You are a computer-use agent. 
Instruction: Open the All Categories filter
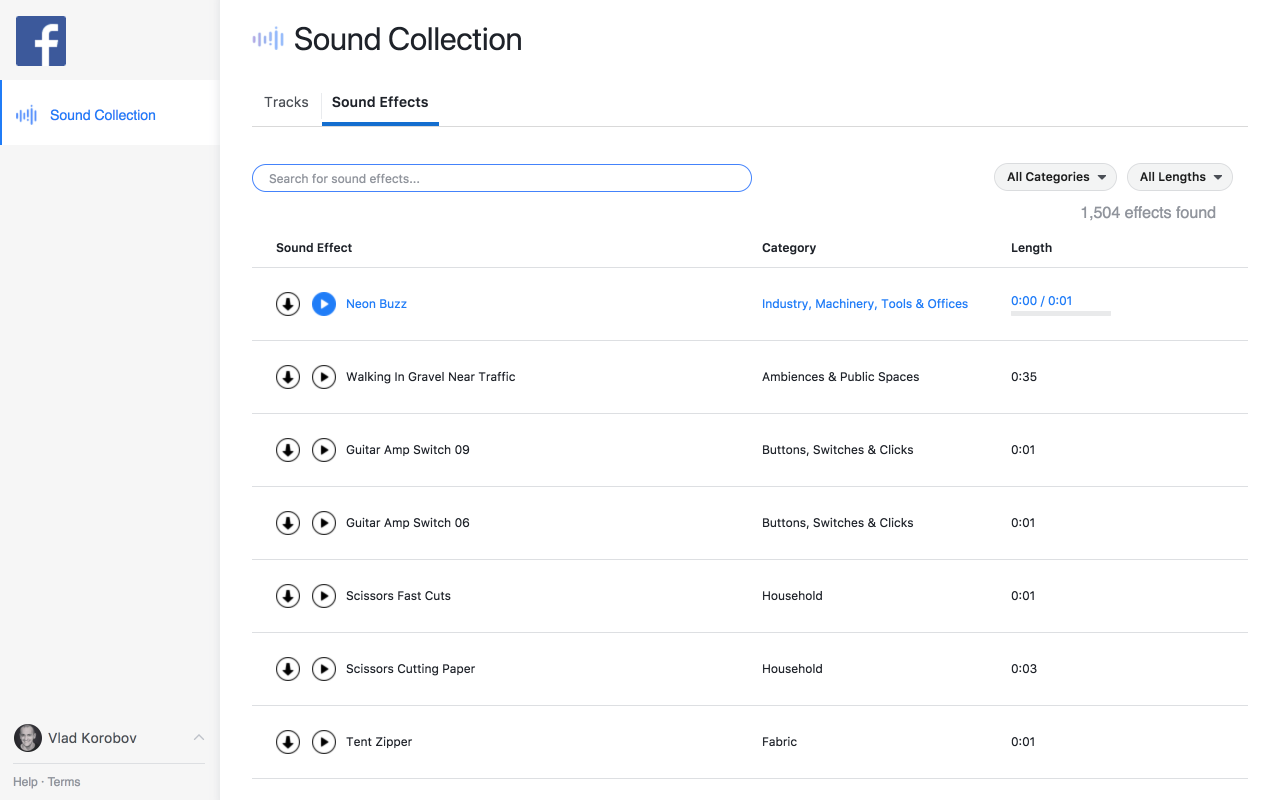pos(1055,177)
